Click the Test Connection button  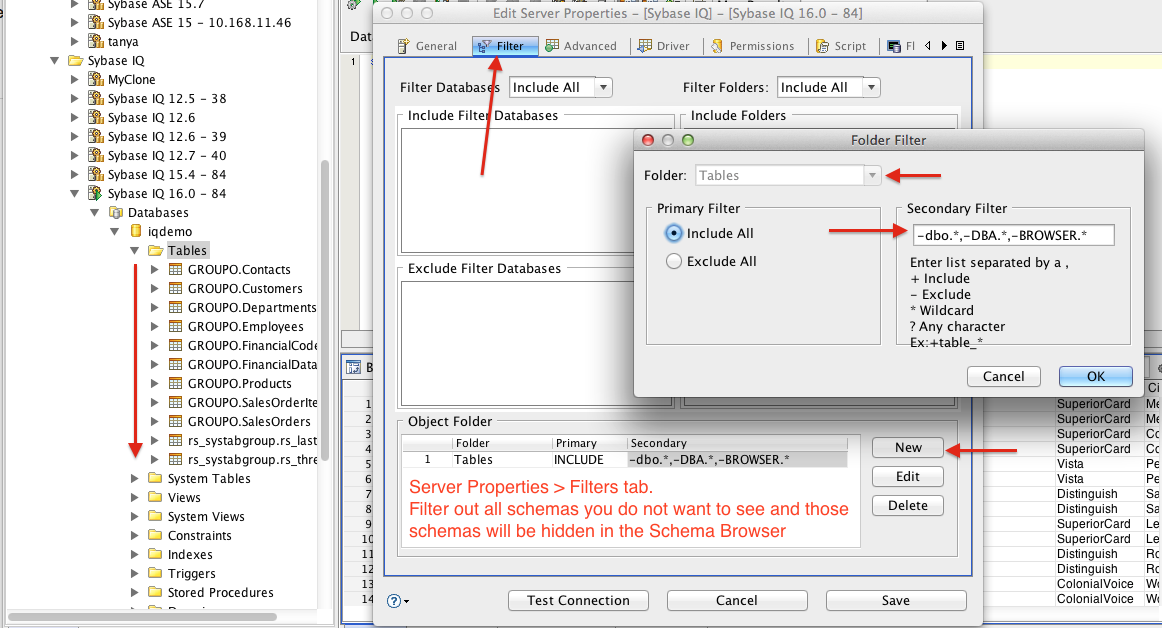point(578,601)
